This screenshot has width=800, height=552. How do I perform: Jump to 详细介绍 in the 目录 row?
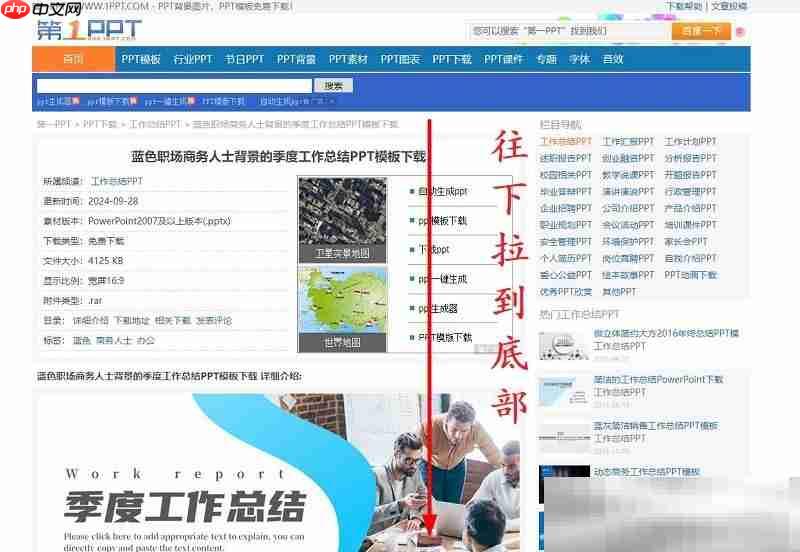point(90,320)
